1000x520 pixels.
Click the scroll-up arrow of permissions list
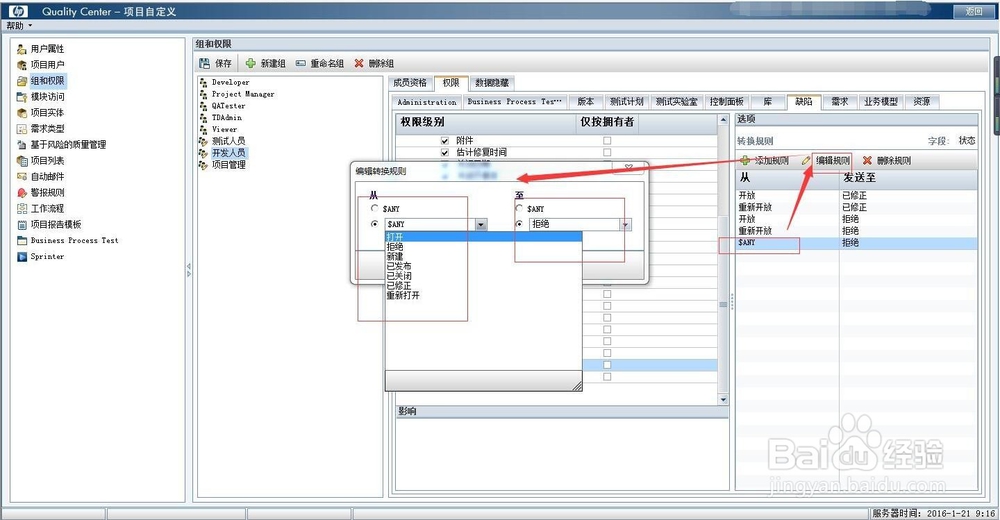tap(723, 119)
